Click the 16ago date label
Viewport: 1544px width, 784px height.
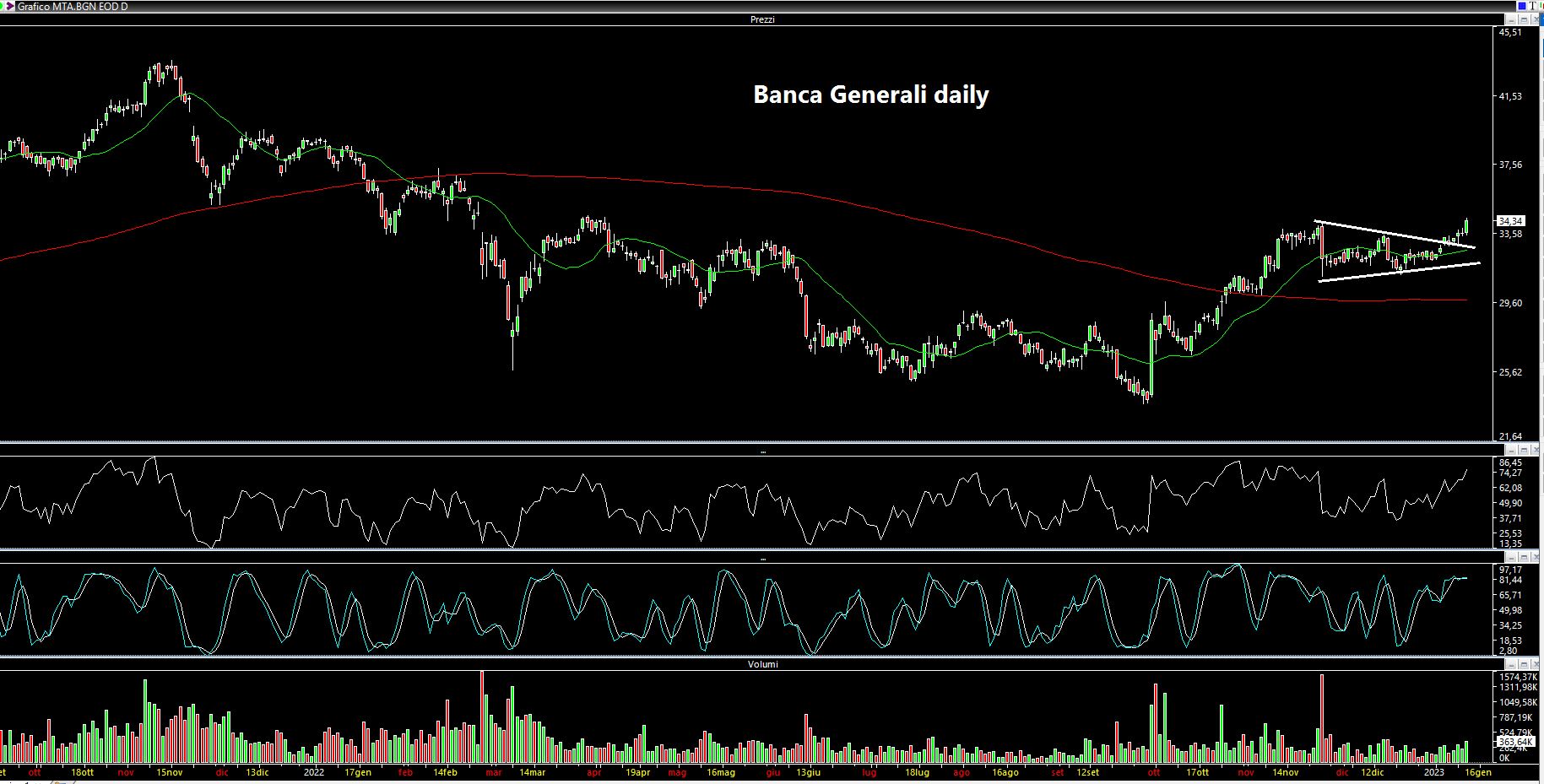click(x=1005, y=772)
